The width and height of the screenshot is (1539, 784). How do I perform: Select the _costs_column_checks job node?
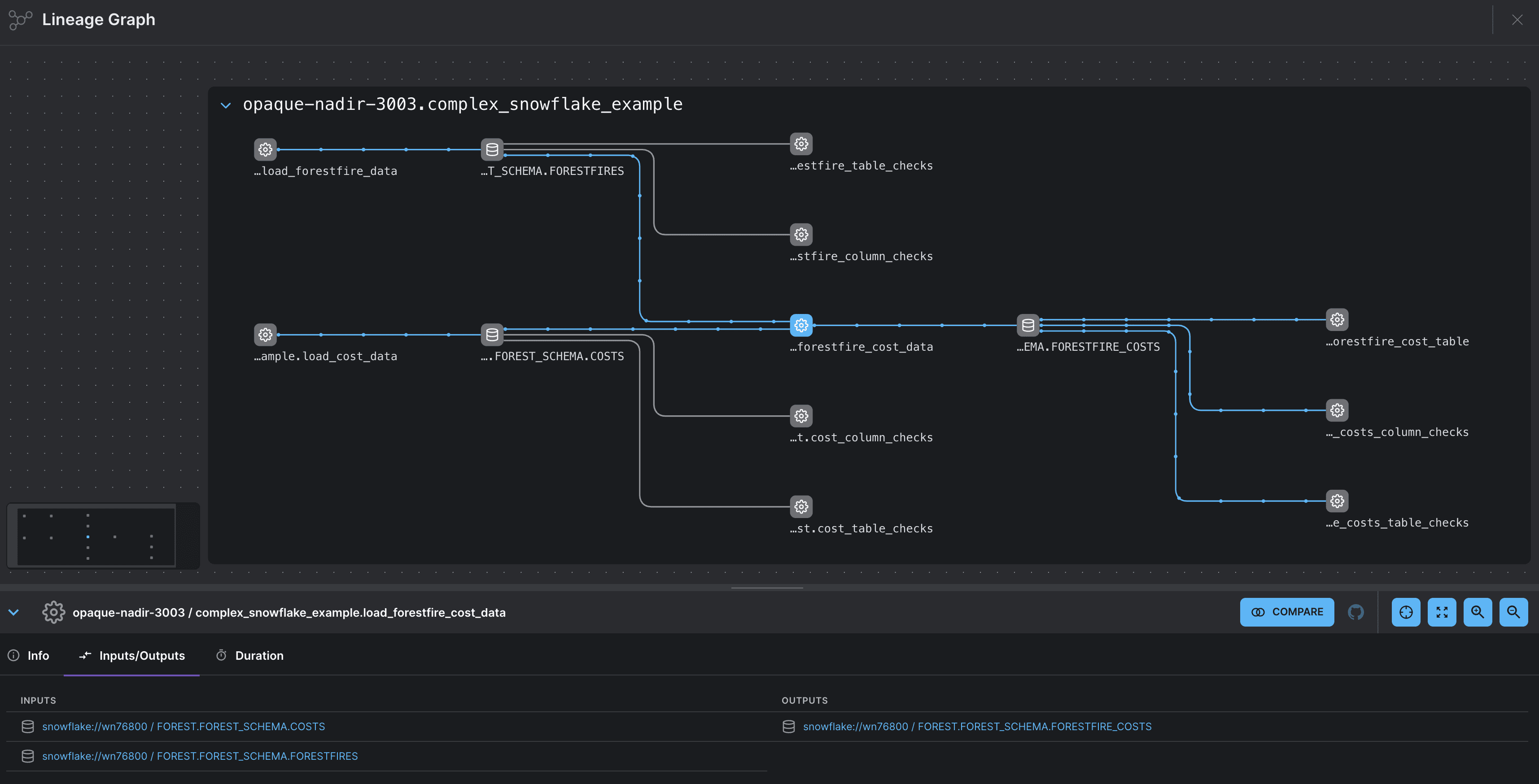click(x=1337, y=410)
